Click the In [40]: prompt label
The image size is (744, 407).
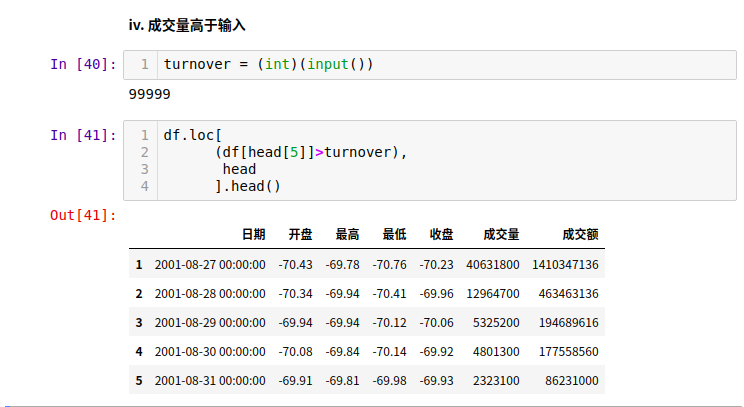pyautogui.click(x=83, y=64)
